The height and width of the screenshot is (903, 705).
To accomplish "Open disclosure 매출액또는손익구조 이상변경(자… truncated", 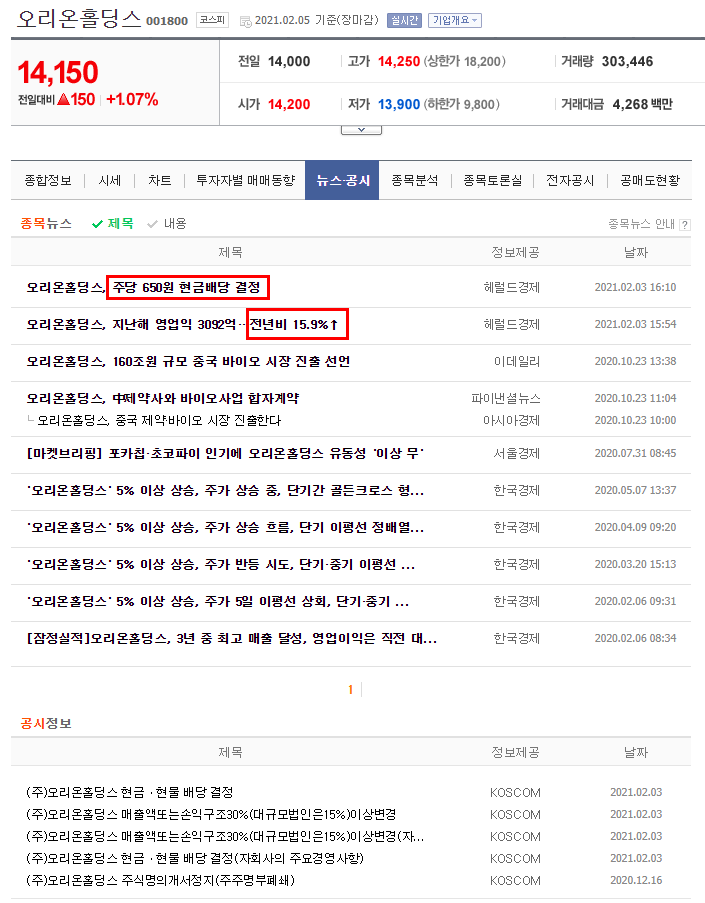I will pos(225,836).
